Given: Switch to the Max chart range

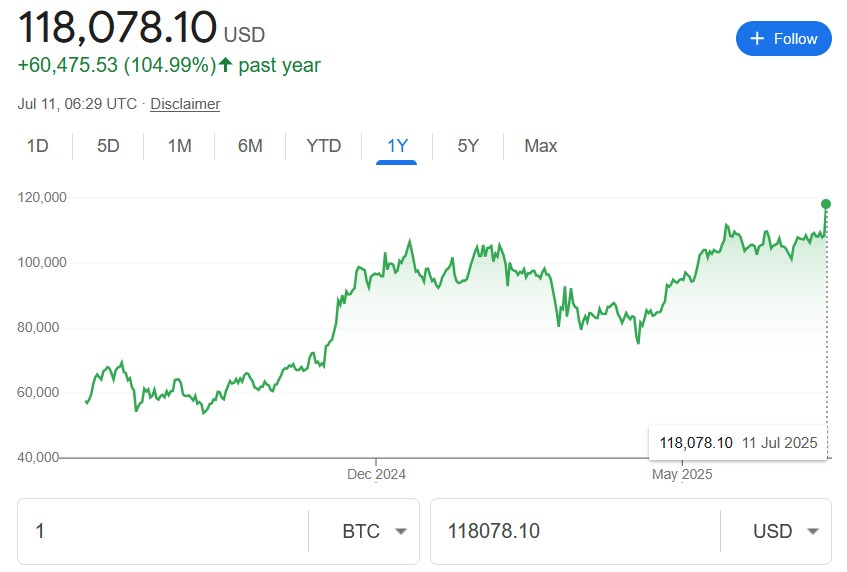Looking at the screenshot, I should (x=540, y=146).
